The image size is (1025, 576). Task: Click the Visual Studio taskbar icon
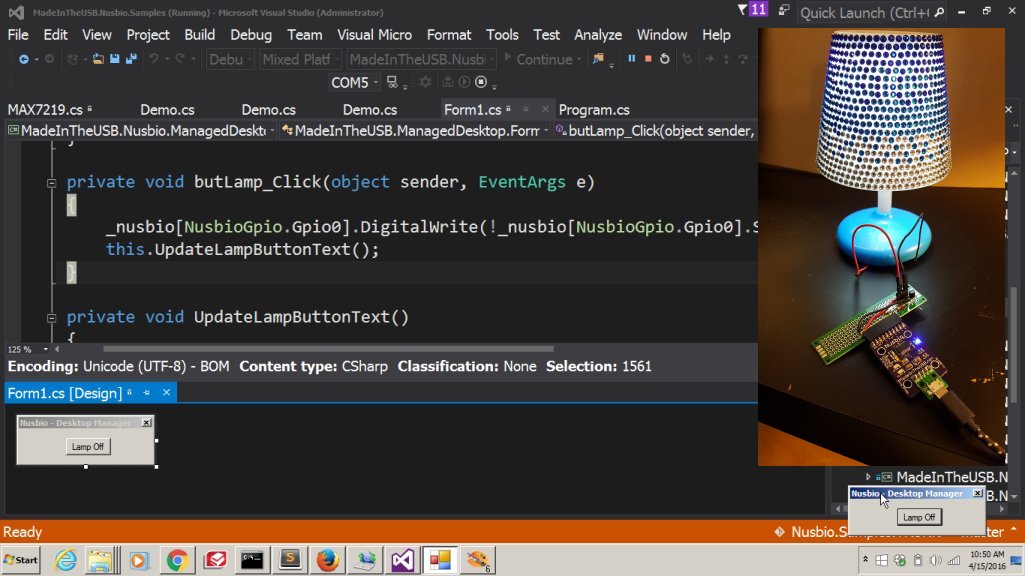[x=403, y=560]
